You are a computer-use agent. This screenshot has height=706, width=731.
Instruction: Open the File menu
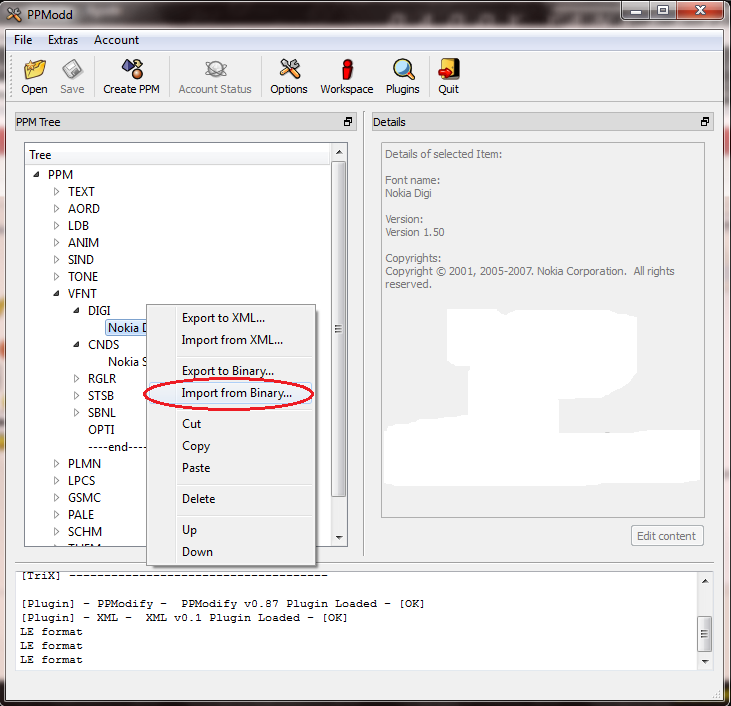pyautogui.click(x=23, y=40)
